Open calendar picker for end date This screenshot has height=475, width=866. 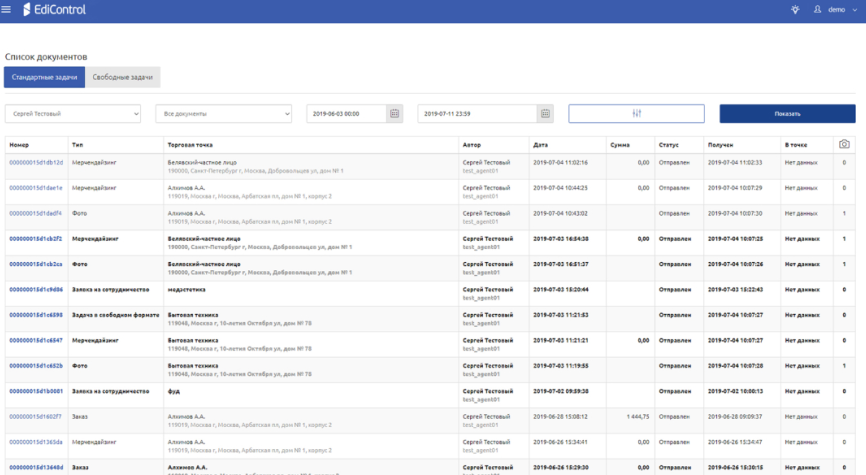coord(545,114)
